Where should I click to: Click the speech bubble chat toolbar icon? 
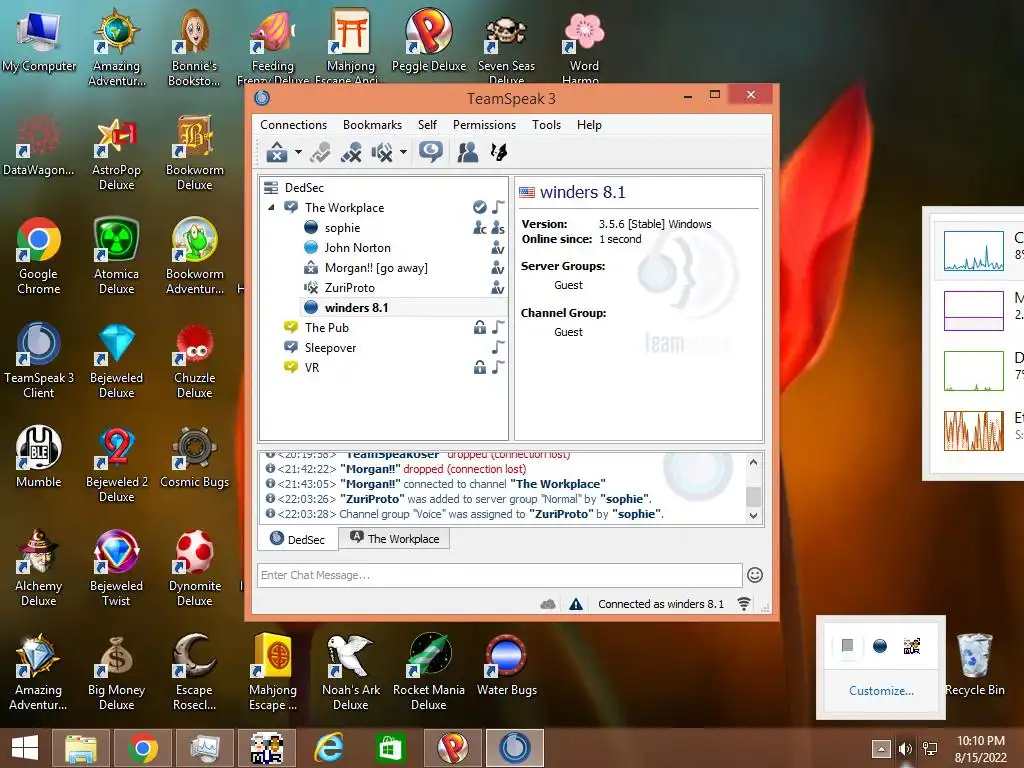pyautogui.click(x=430, y=152)
